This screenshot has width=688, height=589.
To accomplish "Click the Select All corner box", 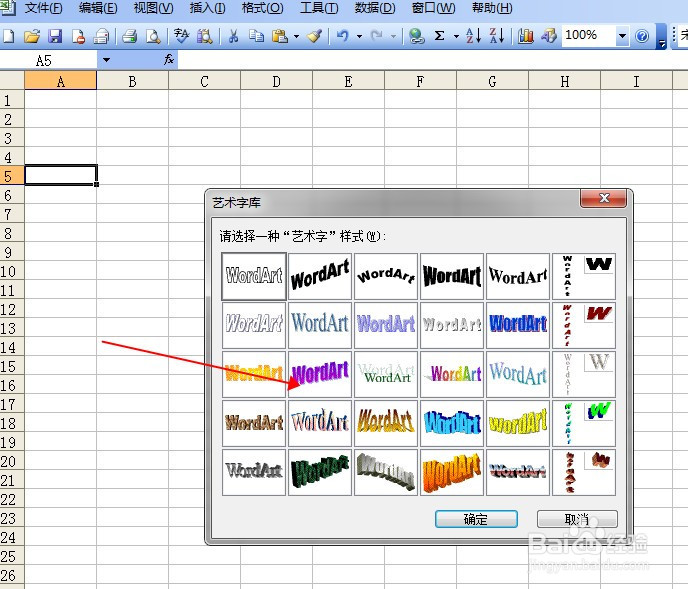I will coord(12,81).
